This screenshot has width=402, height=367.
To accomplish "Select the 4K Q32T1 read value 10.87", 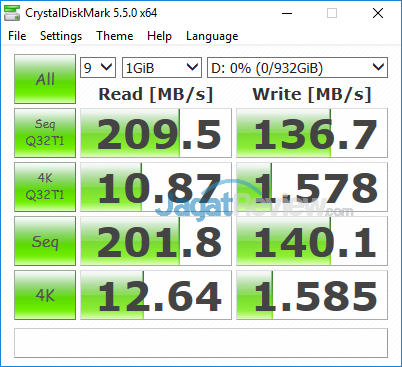I will click(x=156, y=187).
